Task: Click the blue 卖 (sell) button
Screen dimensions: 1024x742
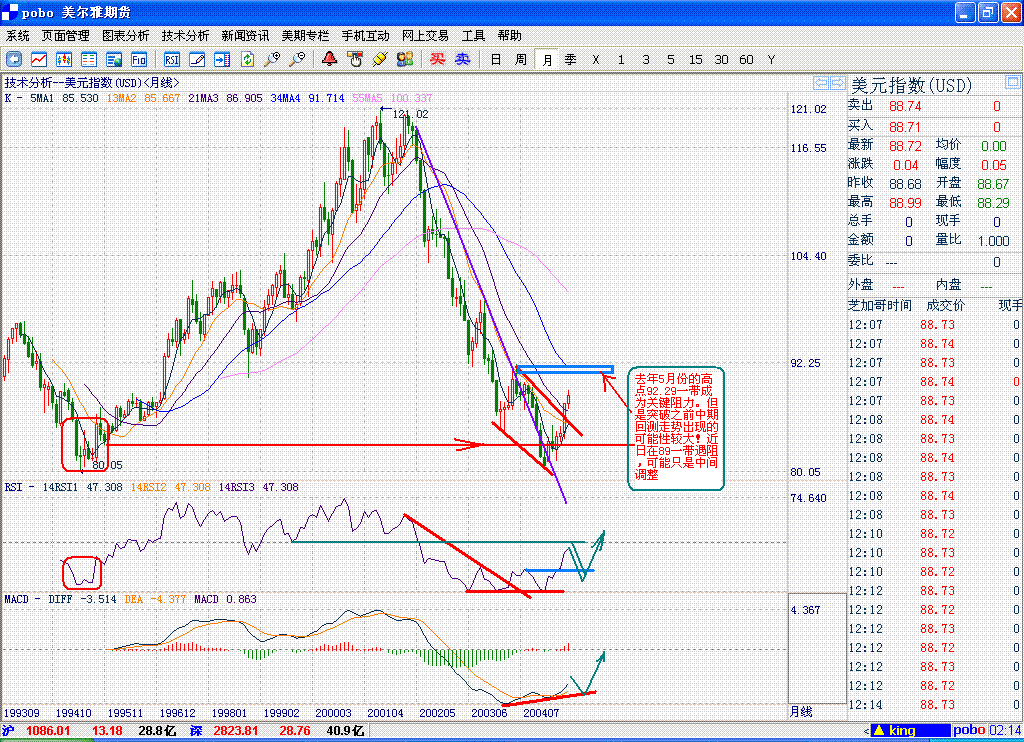Action: 462,60
